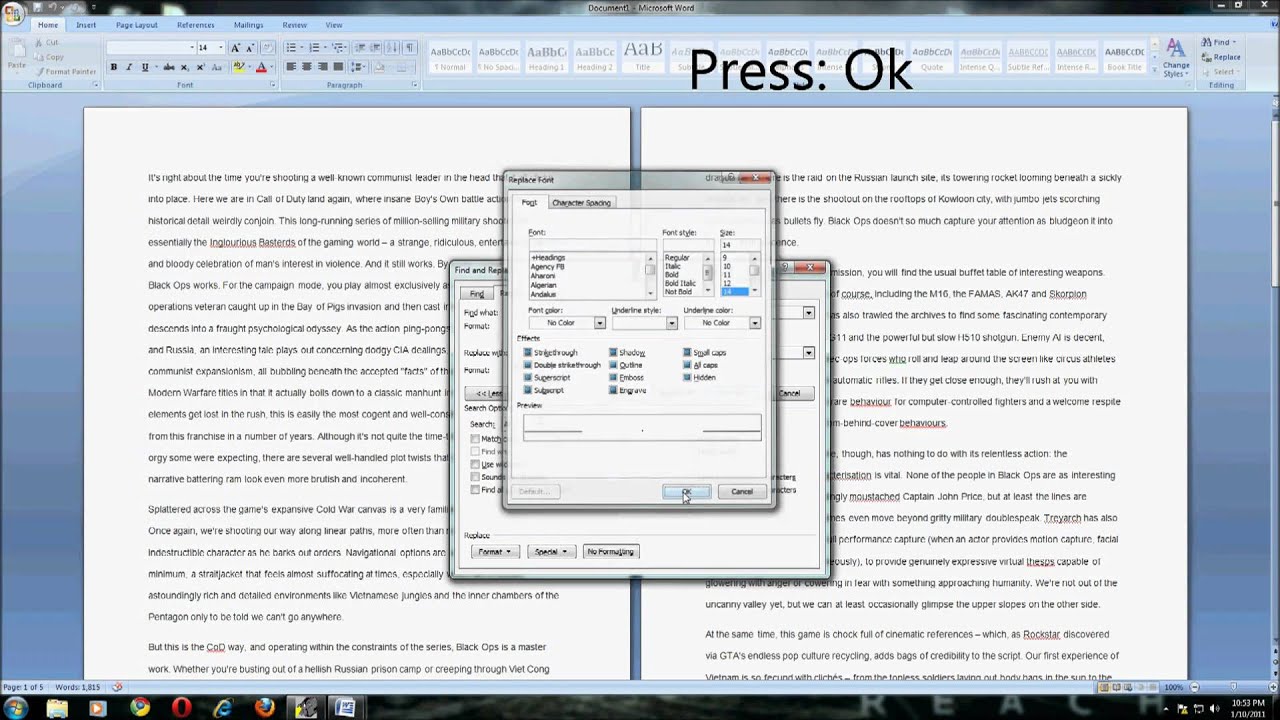Open the Windows Start menu orb
Screen dimensions: 1280x720
point(15,707)
